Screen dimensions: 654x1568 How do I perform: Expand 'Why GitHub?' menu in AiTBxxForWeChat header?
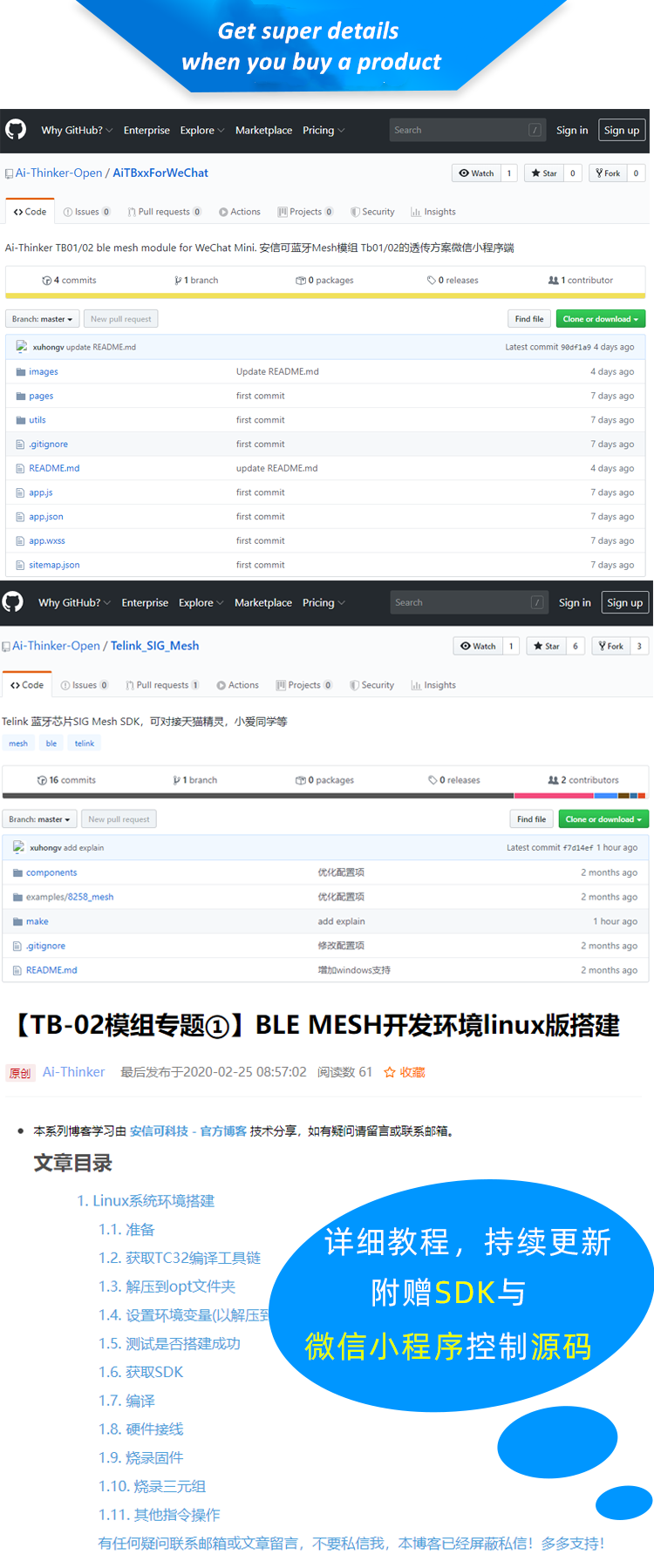point(77,130)
